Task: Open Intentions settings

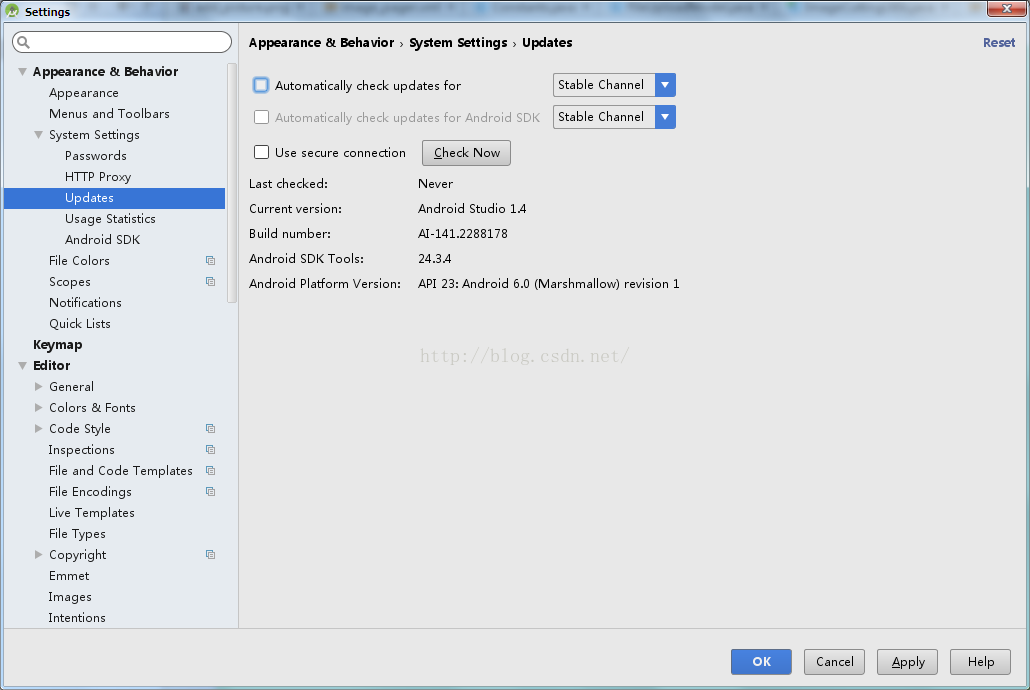Action: point(77,618)
